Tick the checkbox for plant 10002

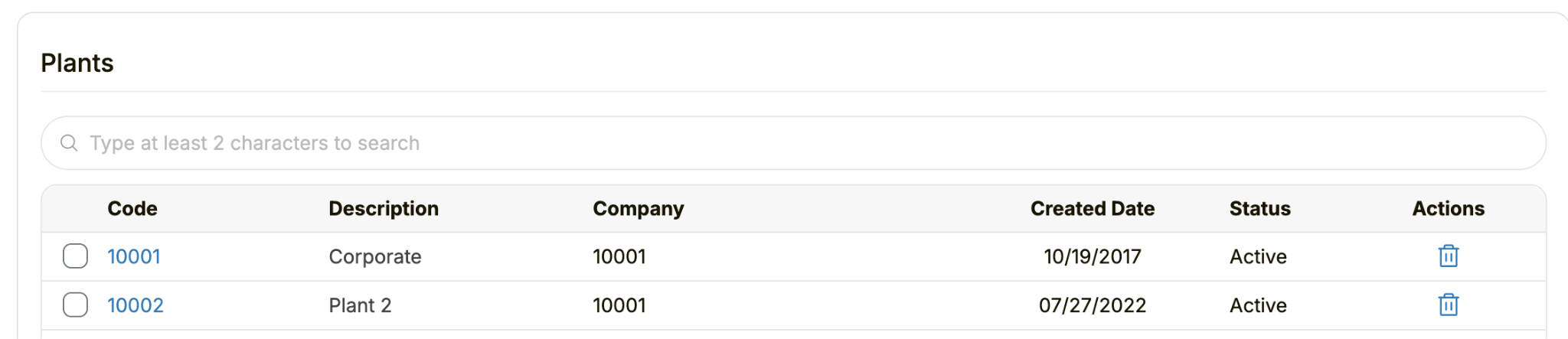[75, 305]
